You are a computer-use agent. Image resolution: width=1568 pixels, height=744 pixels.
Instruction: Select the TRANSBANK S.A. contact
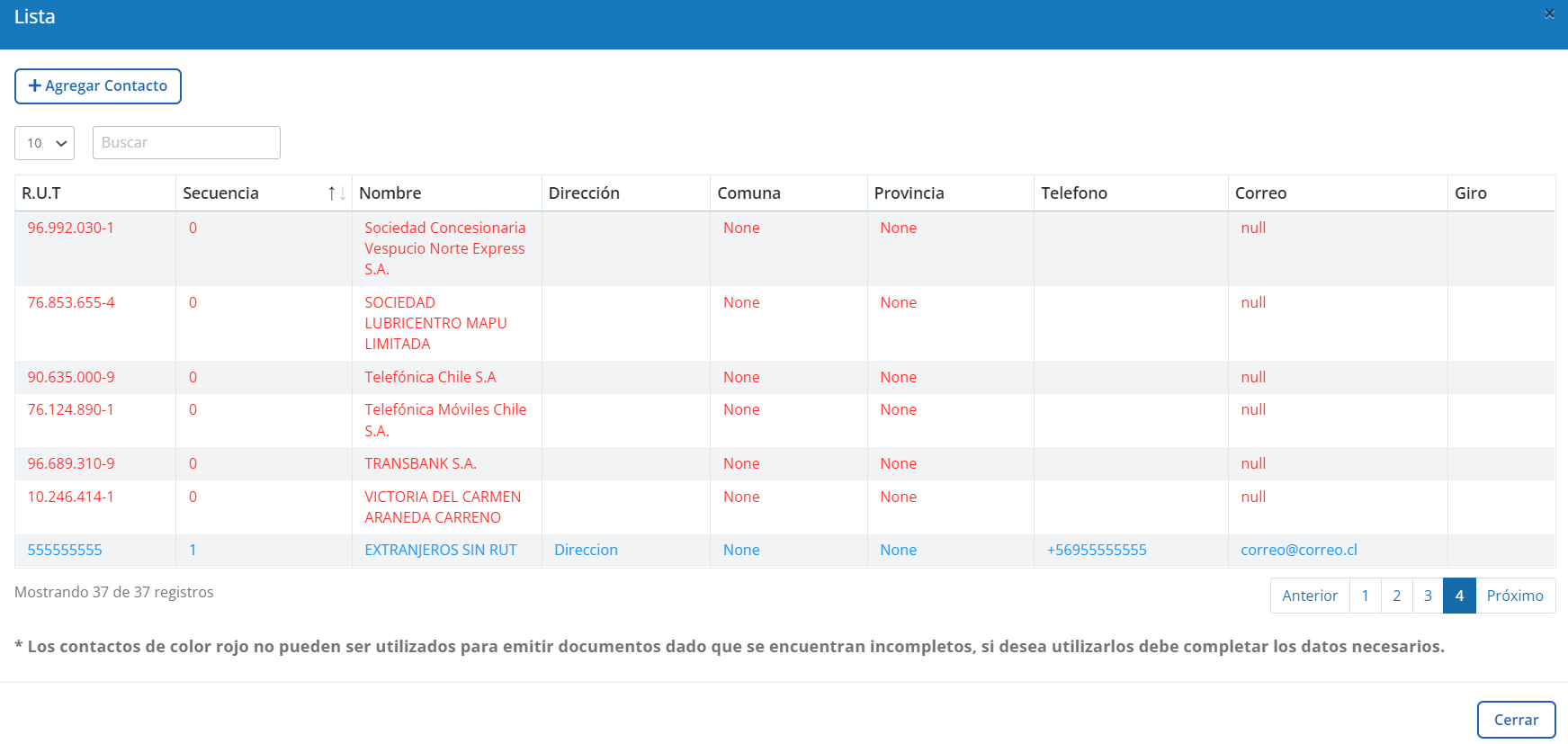(420, 463)
